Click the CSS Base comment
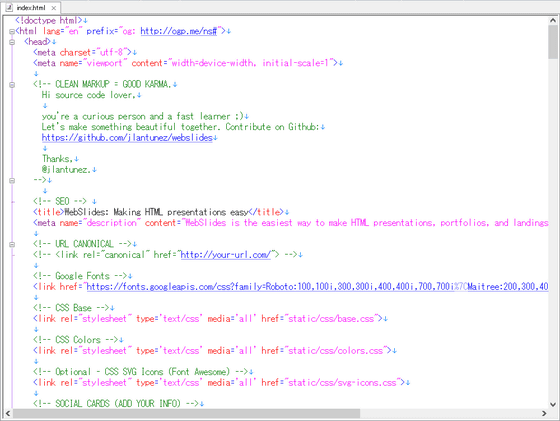Screen dimensions: 560x421 pos(71,308)
